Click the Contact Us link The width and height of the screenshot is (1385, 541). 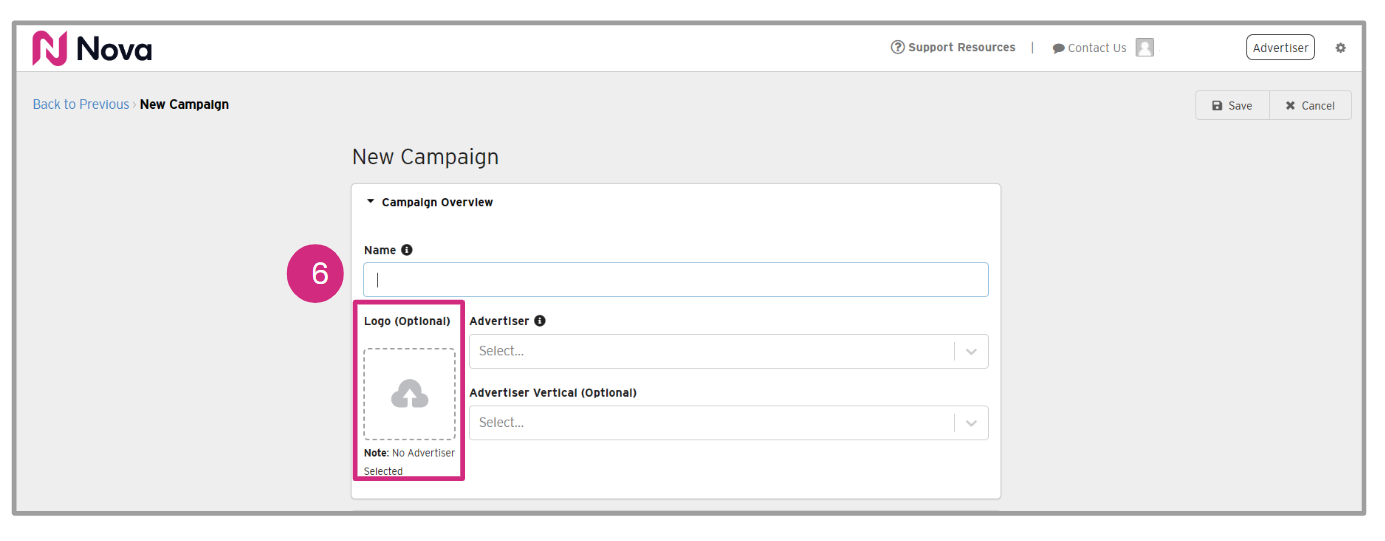tap(1097, 48)
